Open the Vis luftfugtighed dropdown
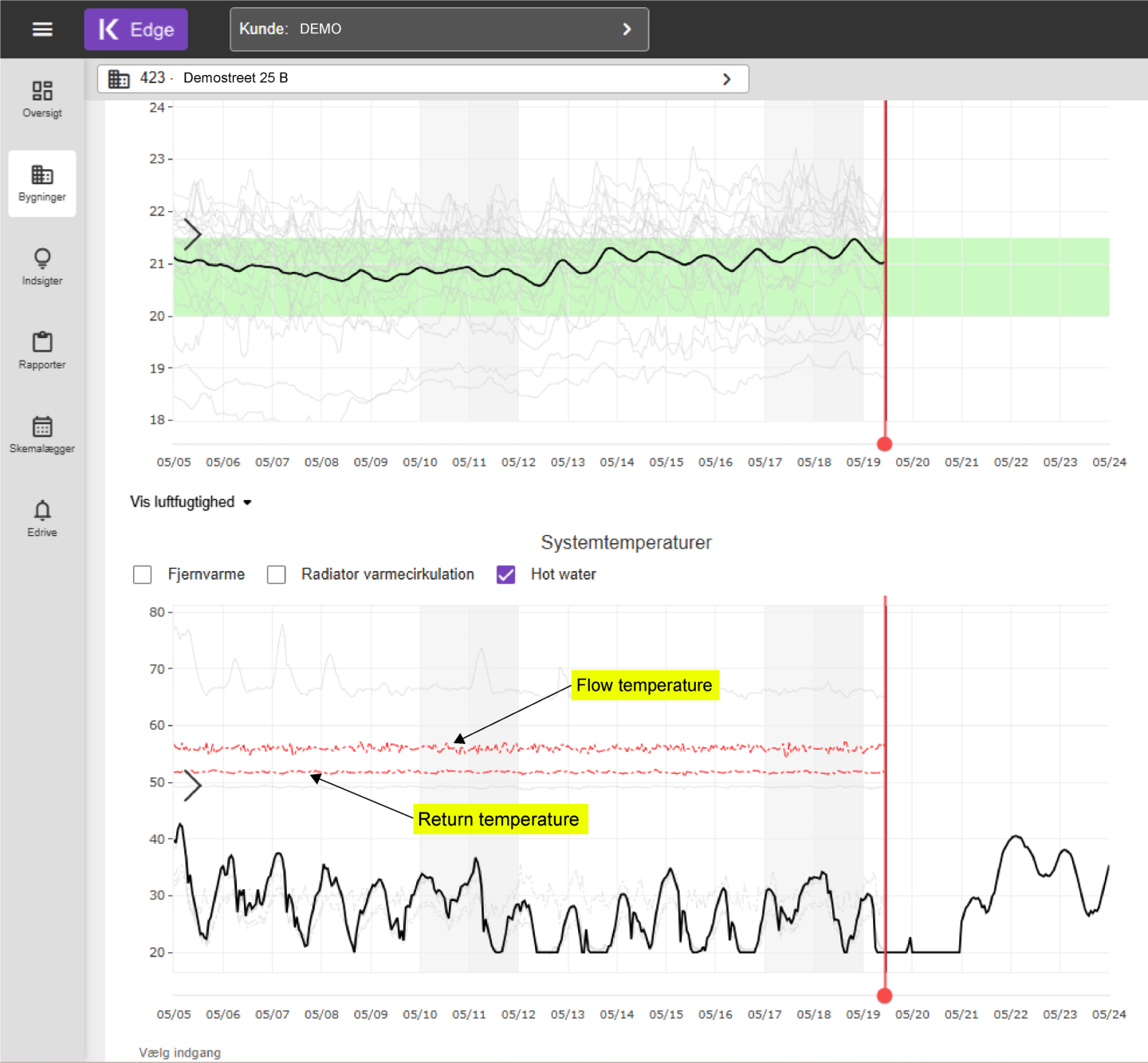This screenshot has height=1063, width=1148. coord(191,502)
